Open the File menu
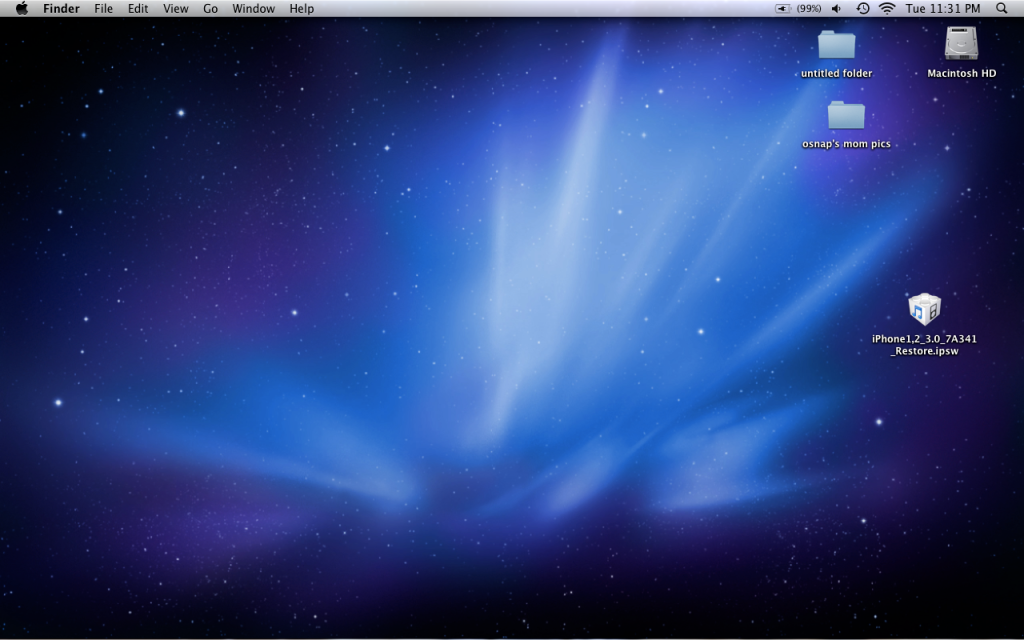The width and height of the screenshot is (1024, 640). point(104,9)
